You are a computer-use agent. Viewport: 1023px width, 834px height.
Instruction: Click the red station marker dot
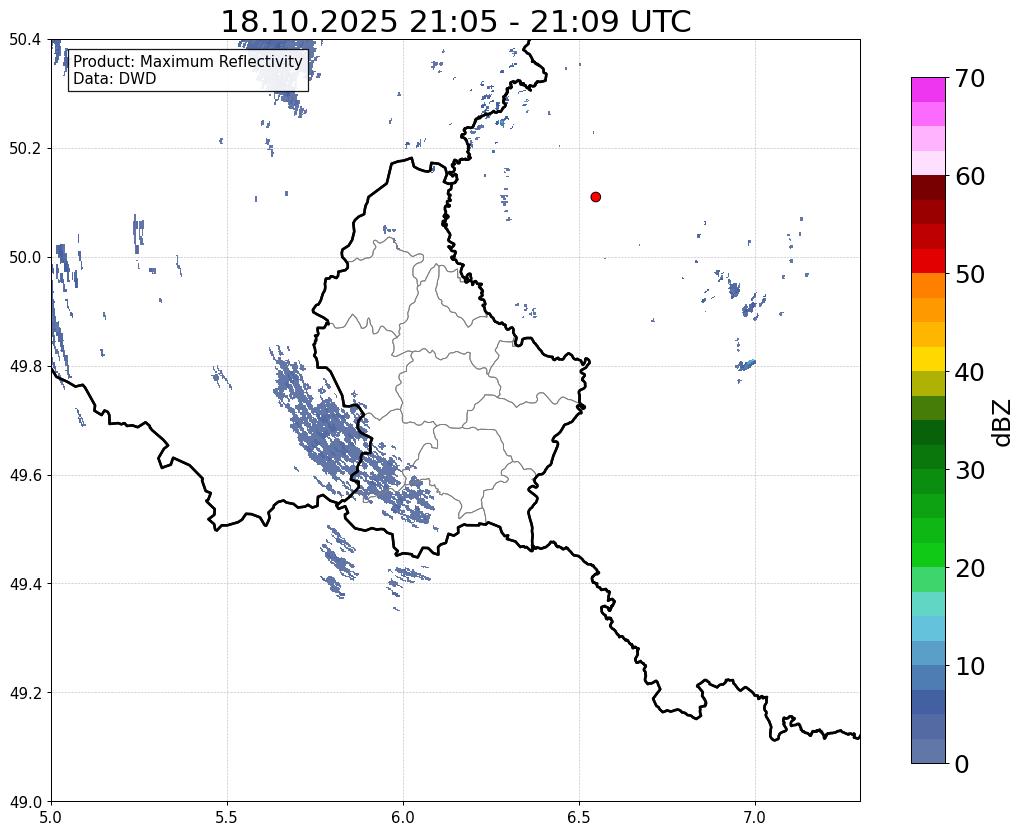(595, 196)
